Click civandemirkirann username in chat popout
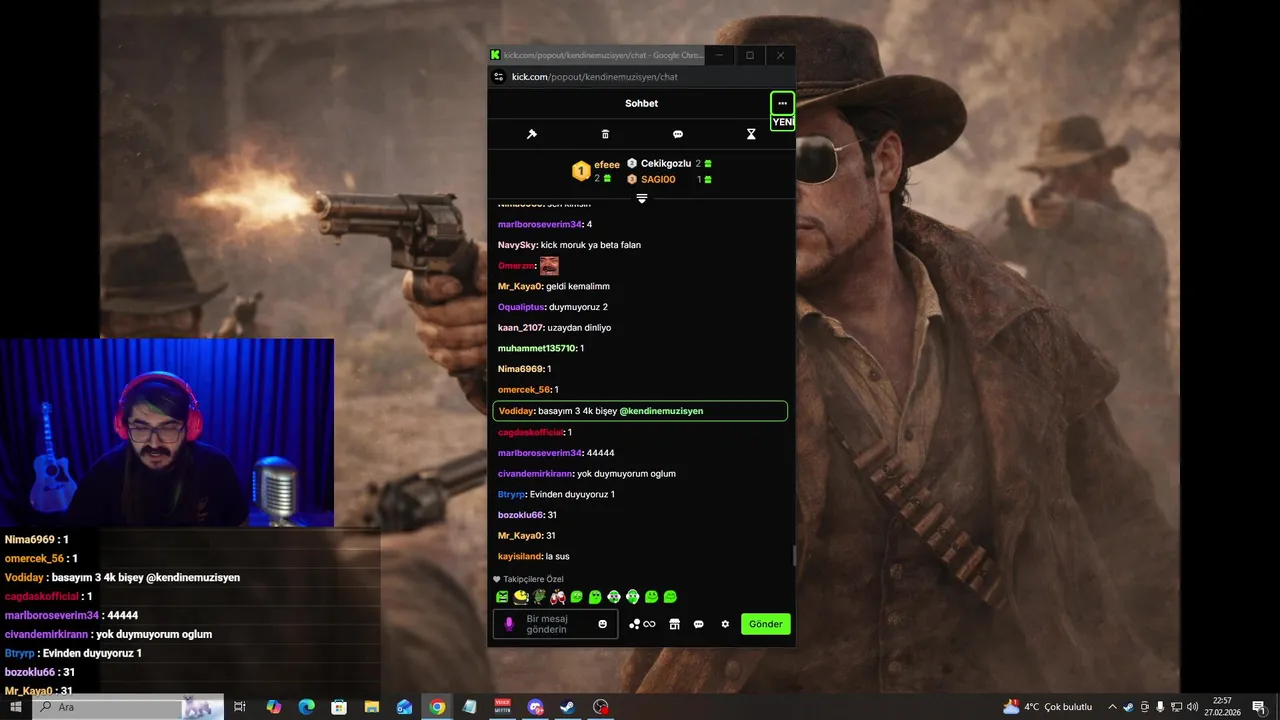Screen dimensions: 1280x720 535,474
